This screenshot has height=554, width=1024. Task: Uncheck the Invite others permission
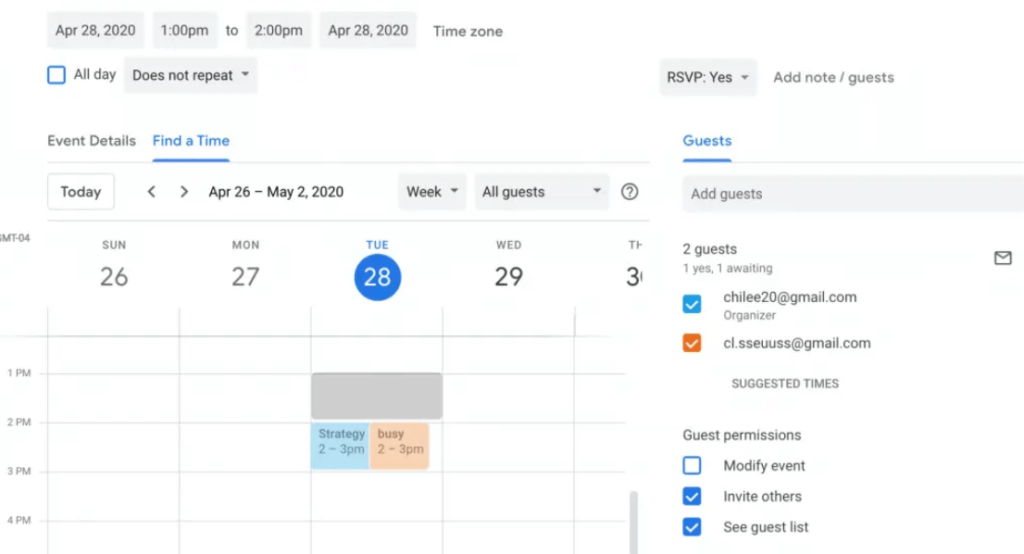(692, 496)
